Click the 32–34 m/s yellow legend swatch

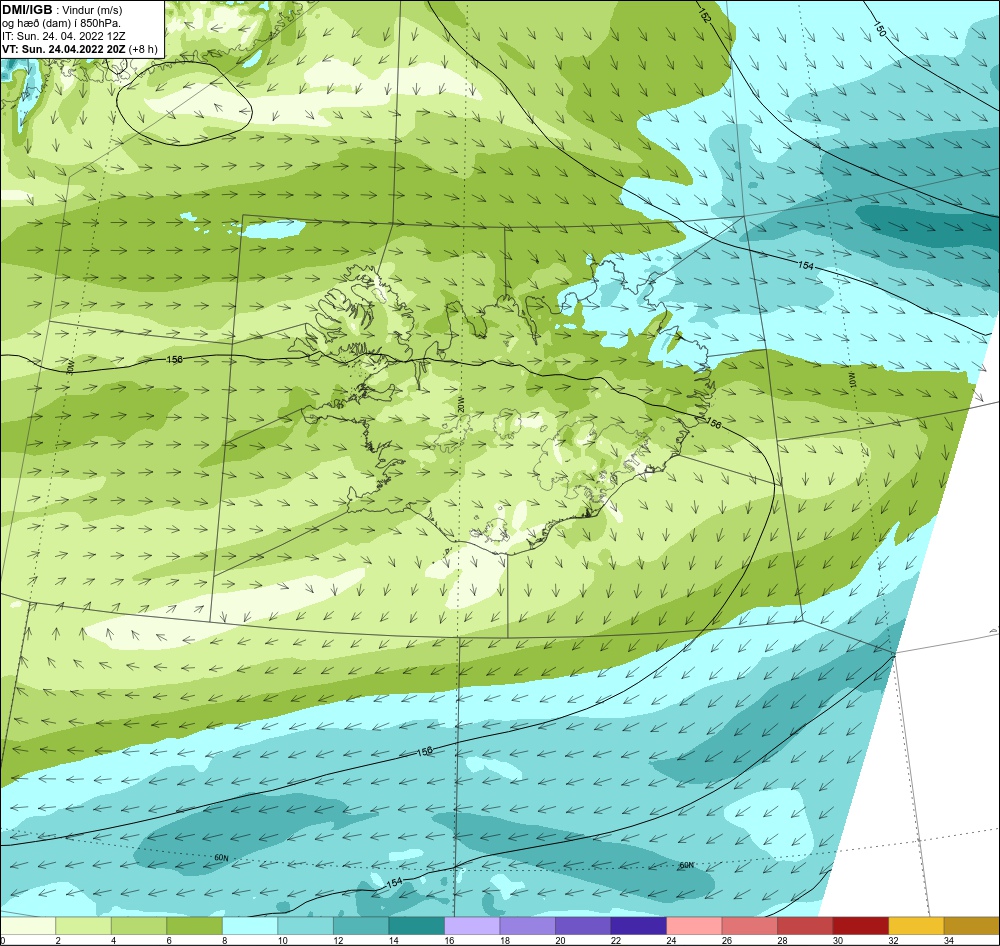point(916,926)
